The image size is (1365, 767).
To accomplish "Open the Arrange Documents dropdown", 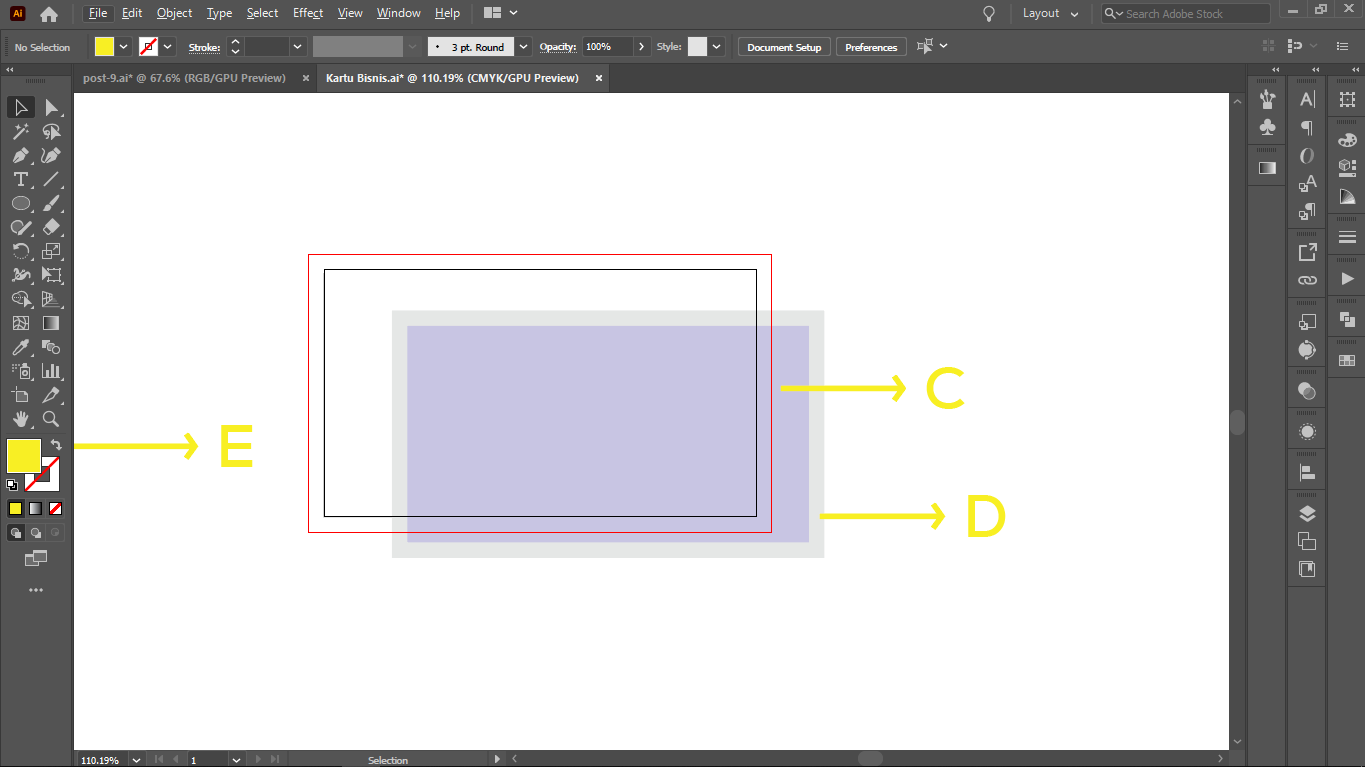I will [501, 13].
